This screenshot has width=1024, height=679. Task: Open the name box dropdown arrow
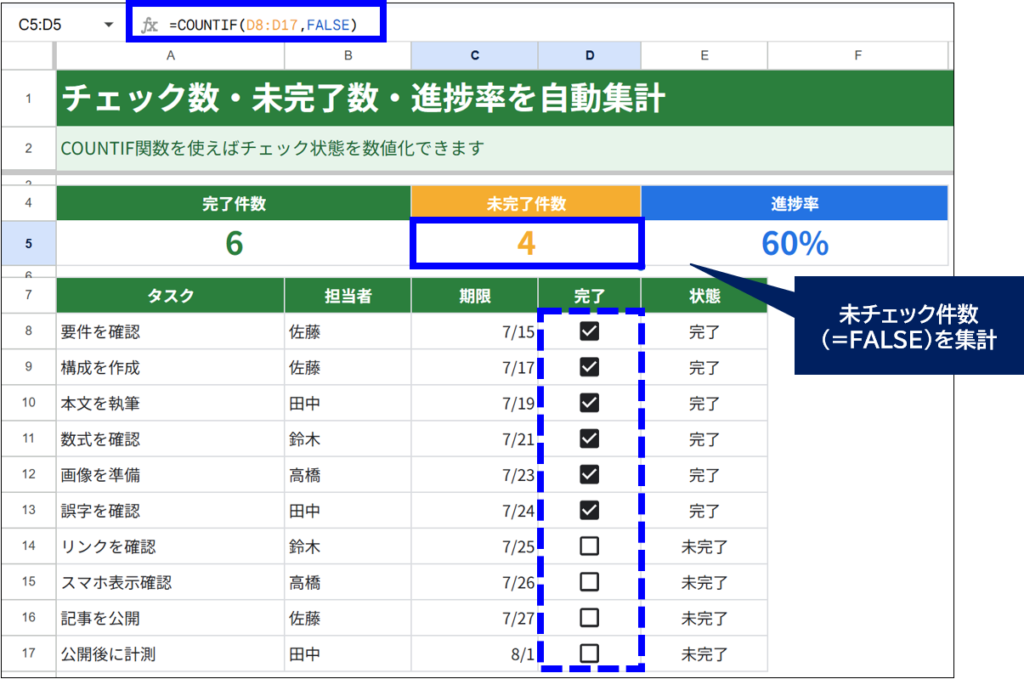click(108, 25)
